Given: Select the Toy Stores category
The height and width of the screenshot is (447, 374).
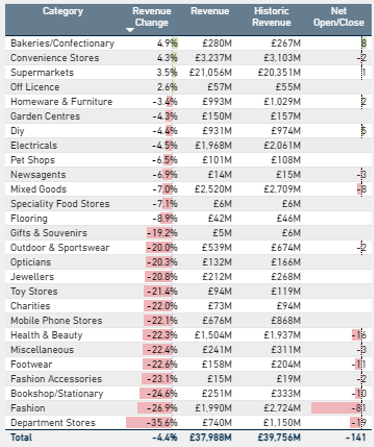Looking at the screenshot, I should (x=34, y=292).
